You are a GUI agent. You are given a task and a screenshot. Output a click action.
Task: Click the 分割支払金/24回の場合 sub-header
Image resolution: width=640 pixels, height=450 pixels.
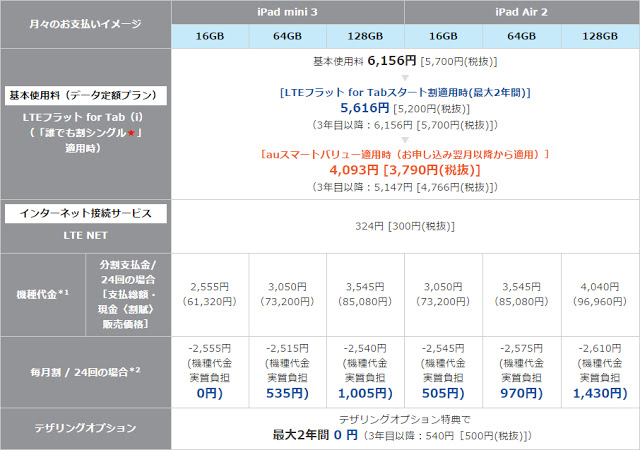pyautogui.click(x=128, y=294)
